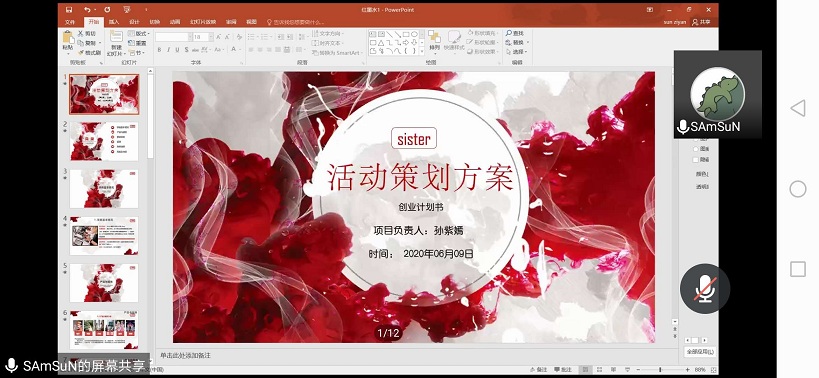Screen dimensions: 819x378
Task: Save the presentation from quick access toolbar
Action: (69, 9)
